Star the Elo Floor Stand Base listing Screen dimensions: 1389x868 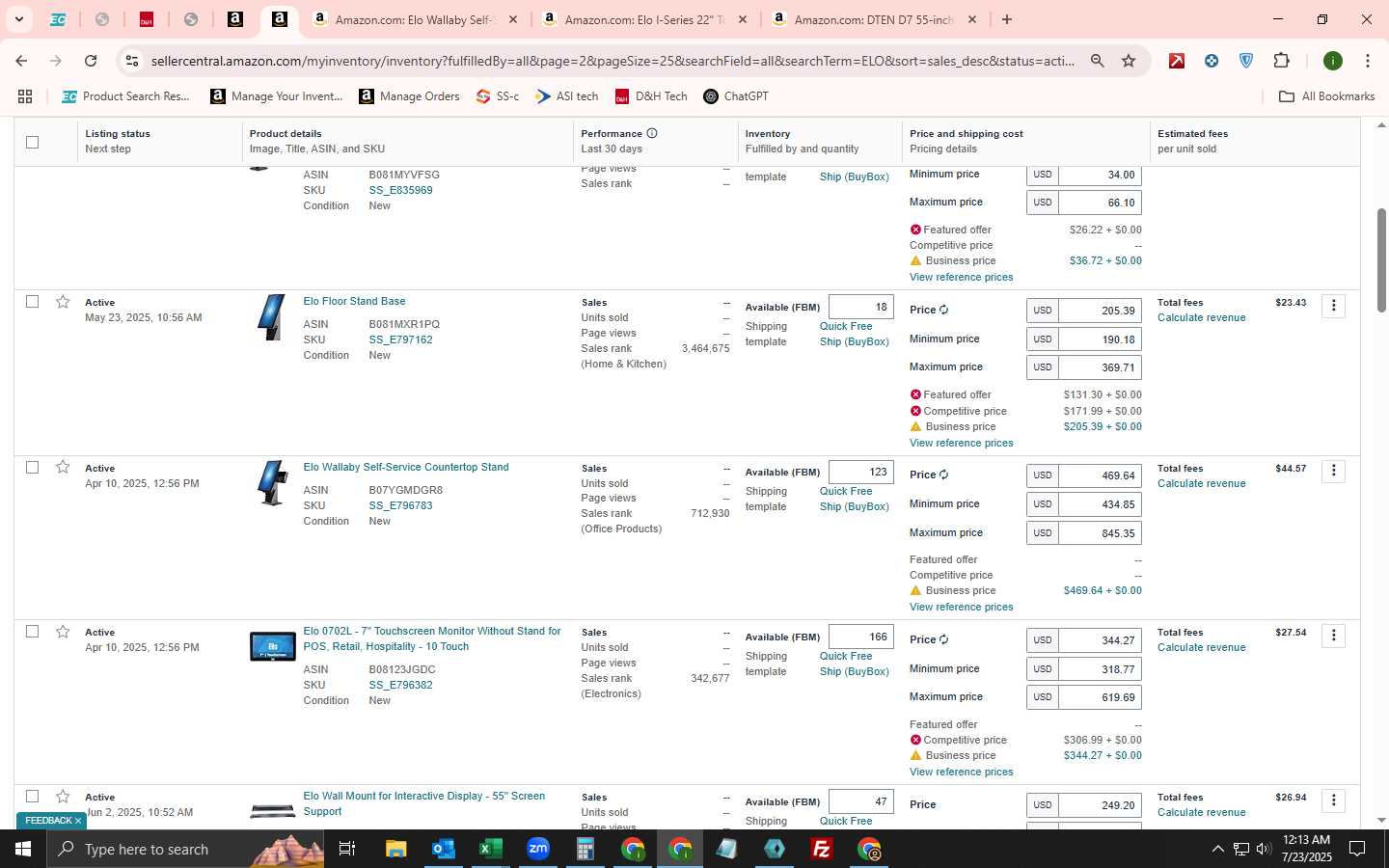point(63,302)
